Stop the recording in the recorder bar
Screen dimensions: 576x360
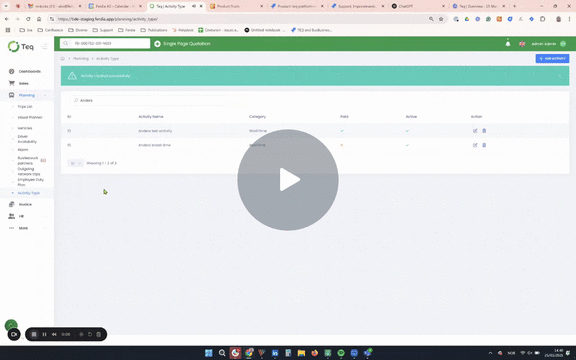(x=34, y=334)
